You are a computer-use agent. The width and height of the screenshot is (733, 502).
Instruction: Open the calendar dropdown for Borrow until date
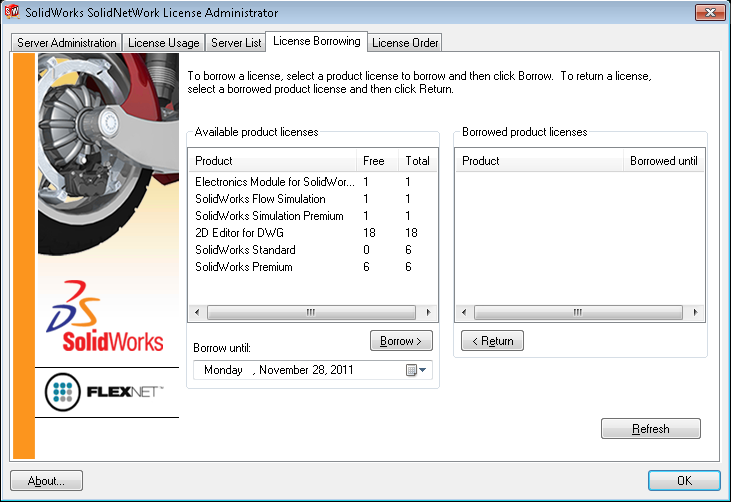click(x=417, y=371)
